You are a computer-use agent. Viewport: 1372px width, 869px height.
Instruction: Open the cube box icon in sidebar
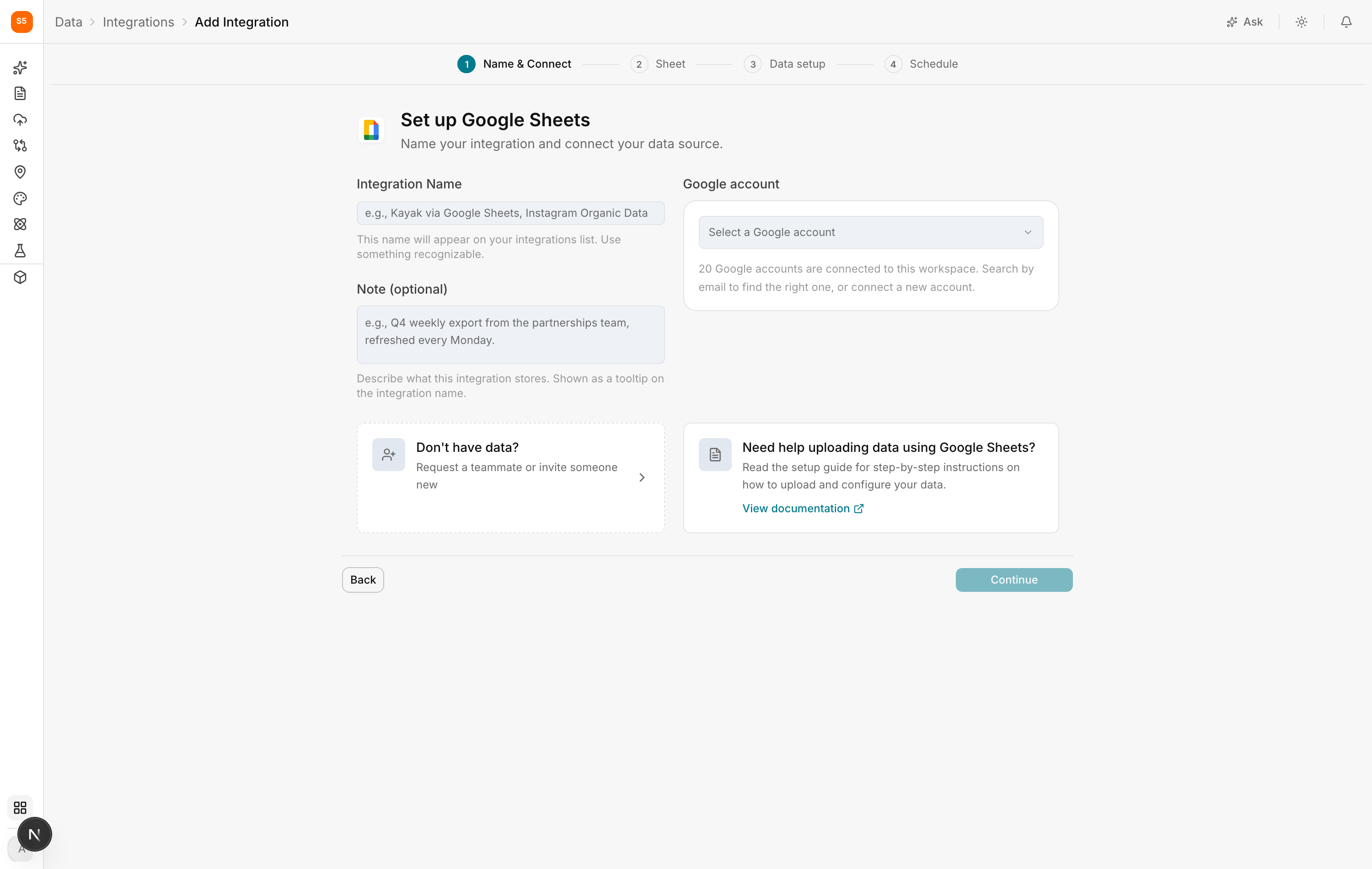(20, 278)
